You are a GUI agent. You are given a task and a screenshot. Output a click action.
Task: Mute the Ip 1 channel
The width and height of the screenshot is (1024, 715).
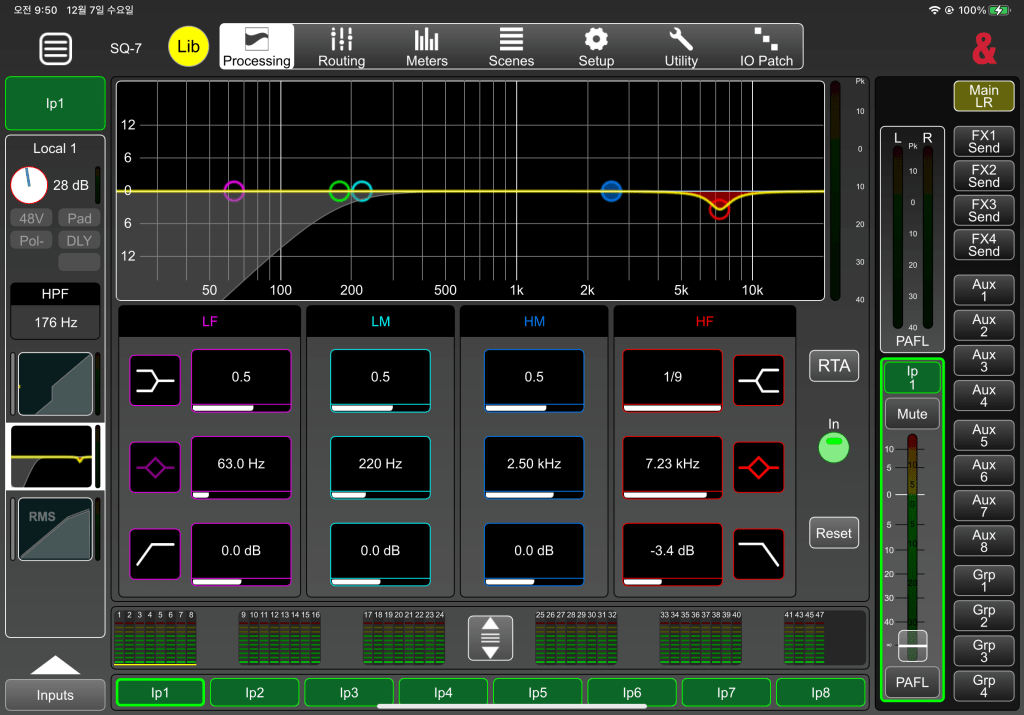click(x=911, y=413)
